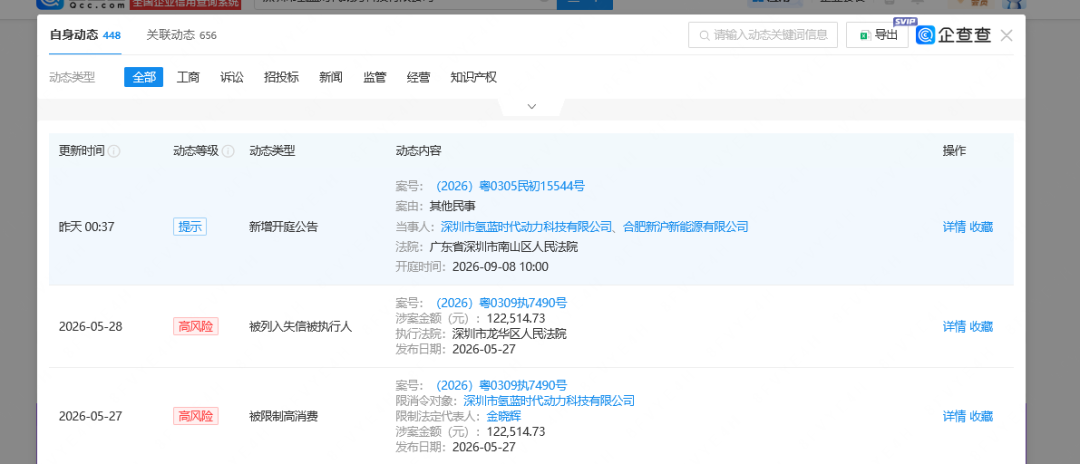
Task: Focus the 请输入动态关键词信息 search field
Action: pos(762,35)
